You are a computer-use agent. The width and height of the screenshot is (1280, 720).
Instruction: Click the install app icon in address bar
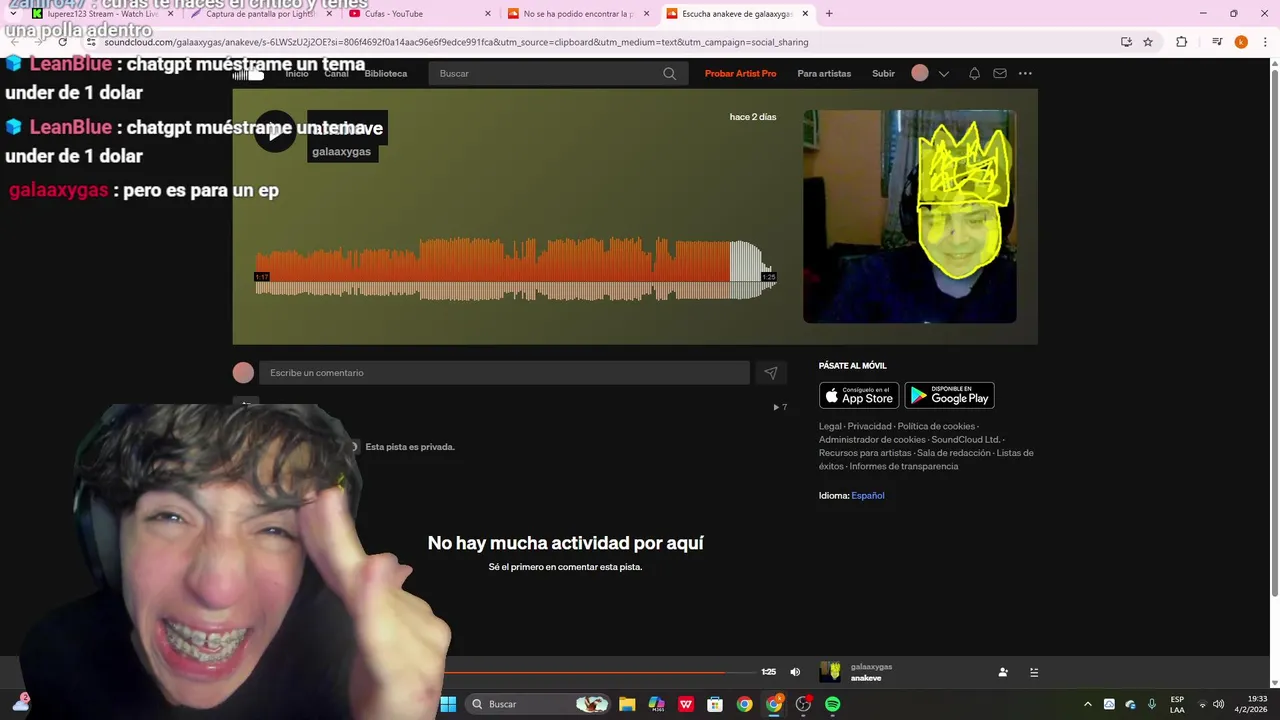[1126, 42]
